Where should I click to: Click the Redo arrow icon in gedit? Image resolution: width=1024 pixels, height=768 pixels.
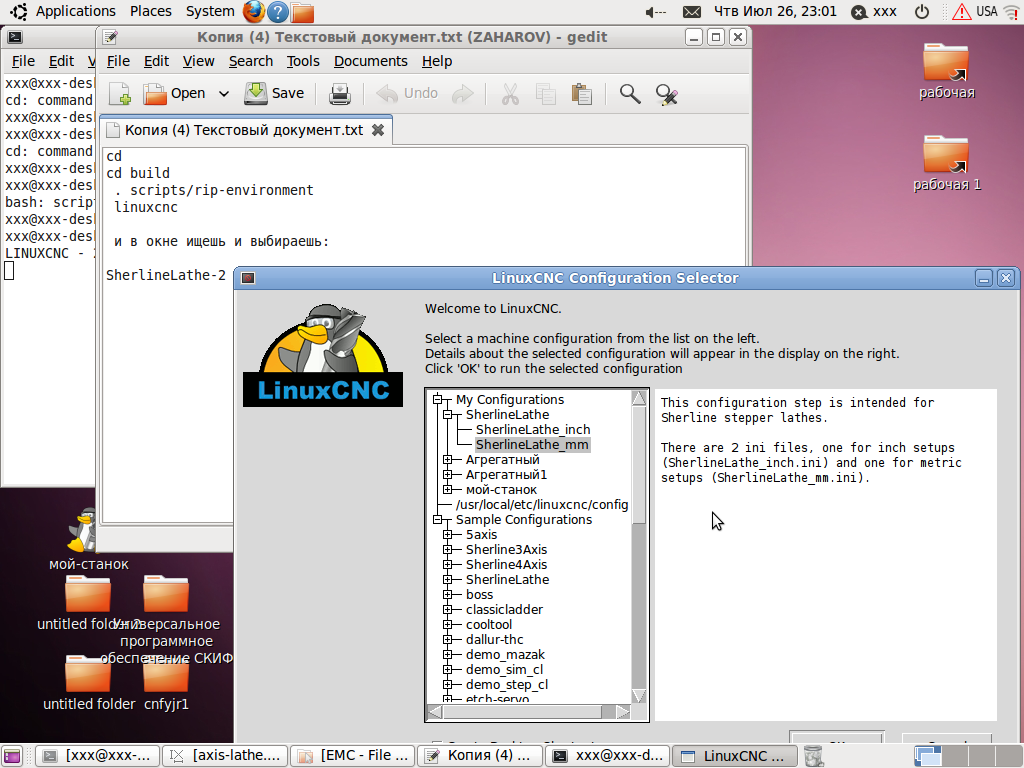pos(463,94)
